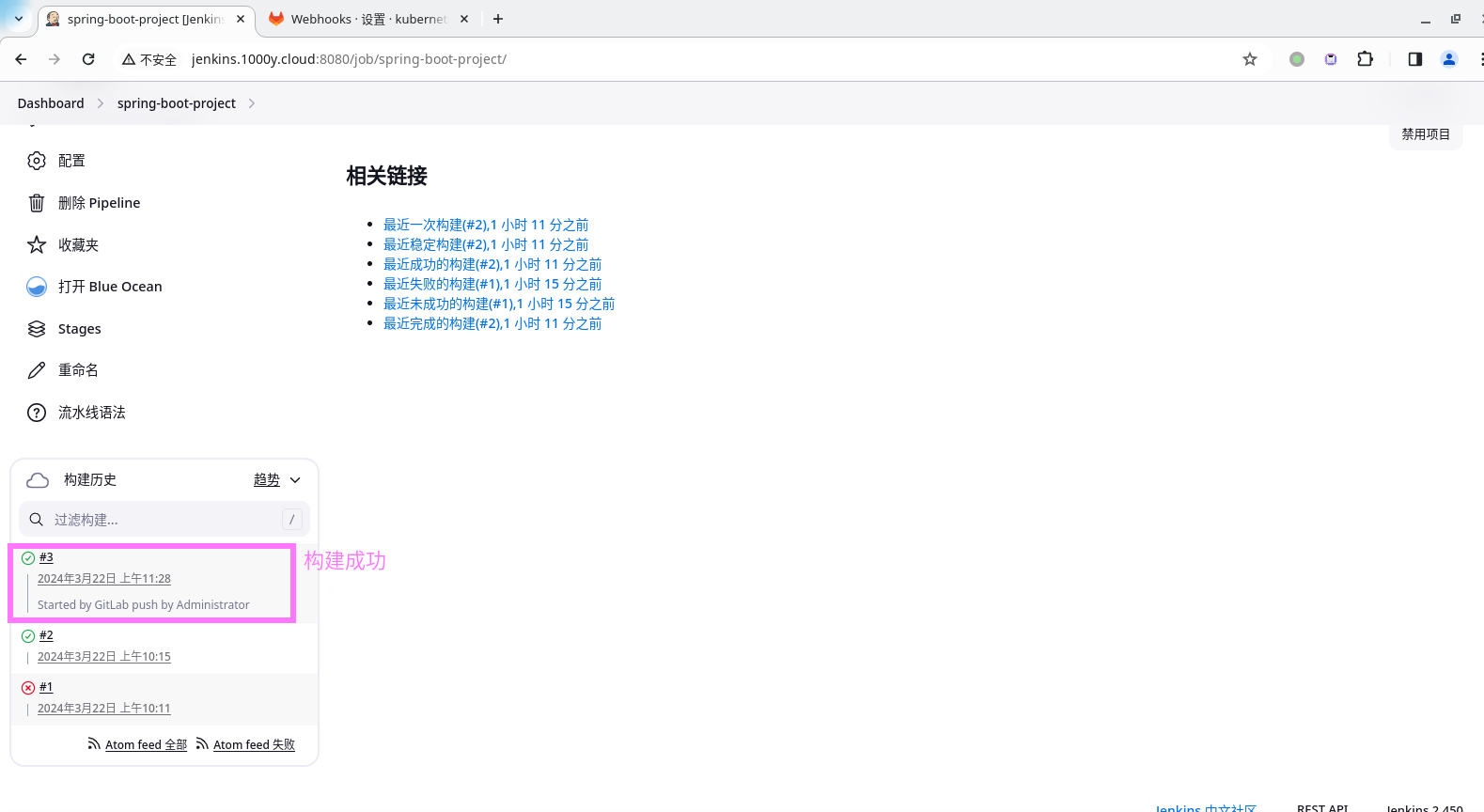Image resolution: width=1484 pixels, height=812 pixels.
Task: Open the spring-boot-project breadcrumb link
Action: 177,103
